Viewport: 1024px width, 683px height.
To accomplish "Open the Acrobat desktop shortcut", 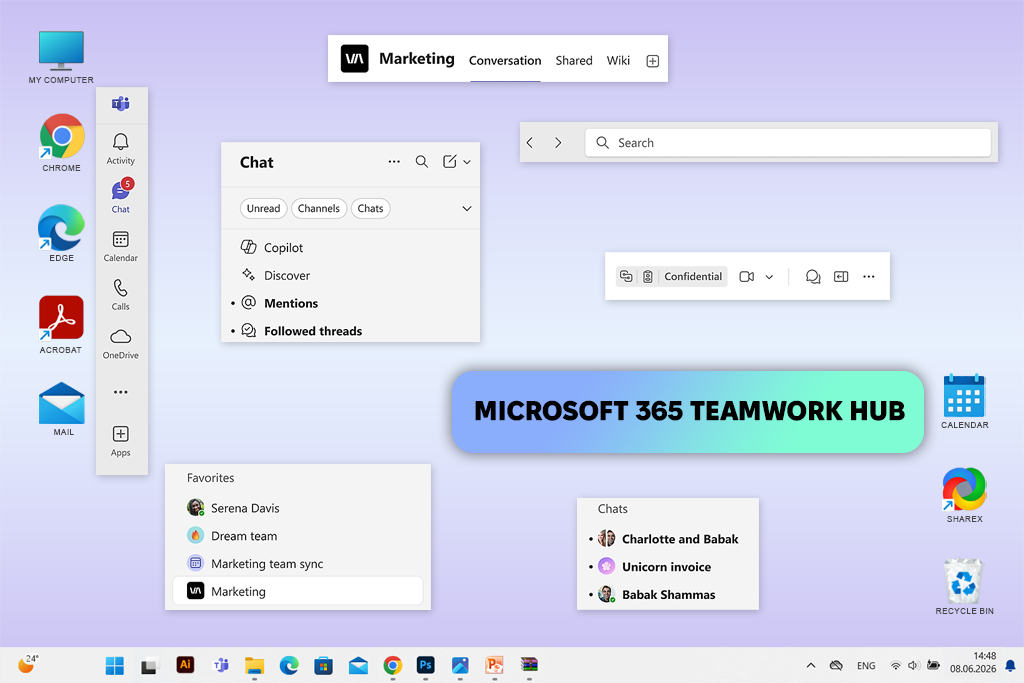I will tap(61, 325).
